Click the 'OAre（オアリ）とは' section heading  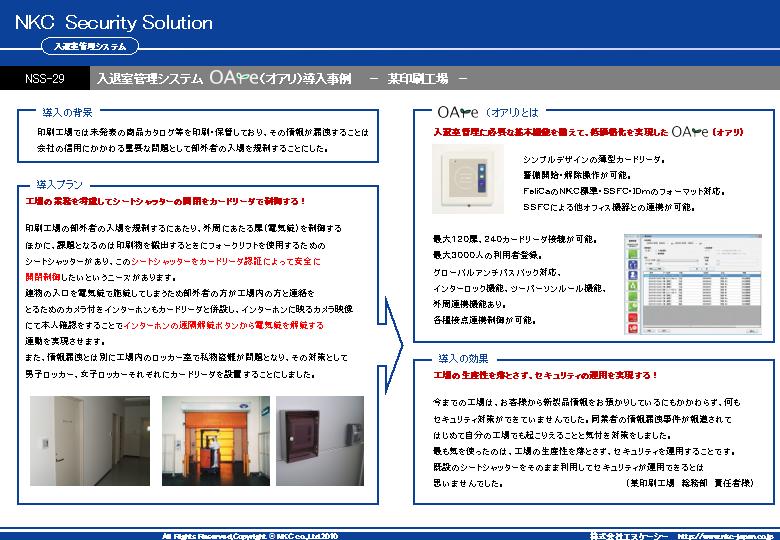coord(488,112)
